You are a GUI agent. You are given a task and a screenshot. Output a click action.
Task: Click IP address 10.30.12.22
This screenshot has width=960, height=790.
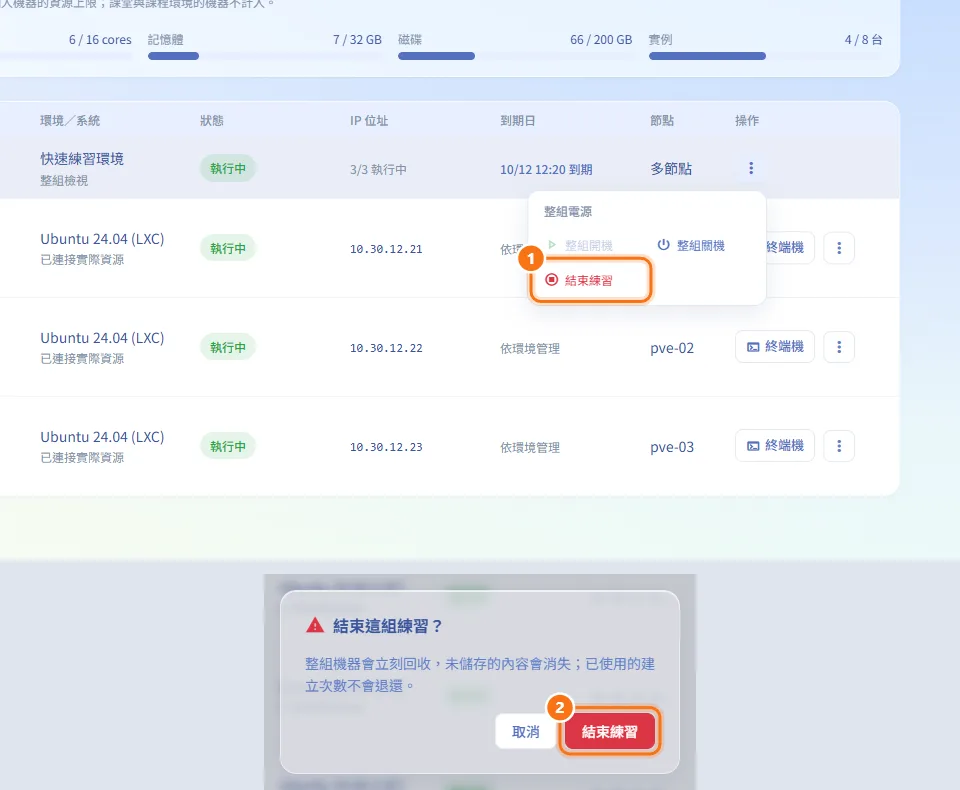click(386, 348)
